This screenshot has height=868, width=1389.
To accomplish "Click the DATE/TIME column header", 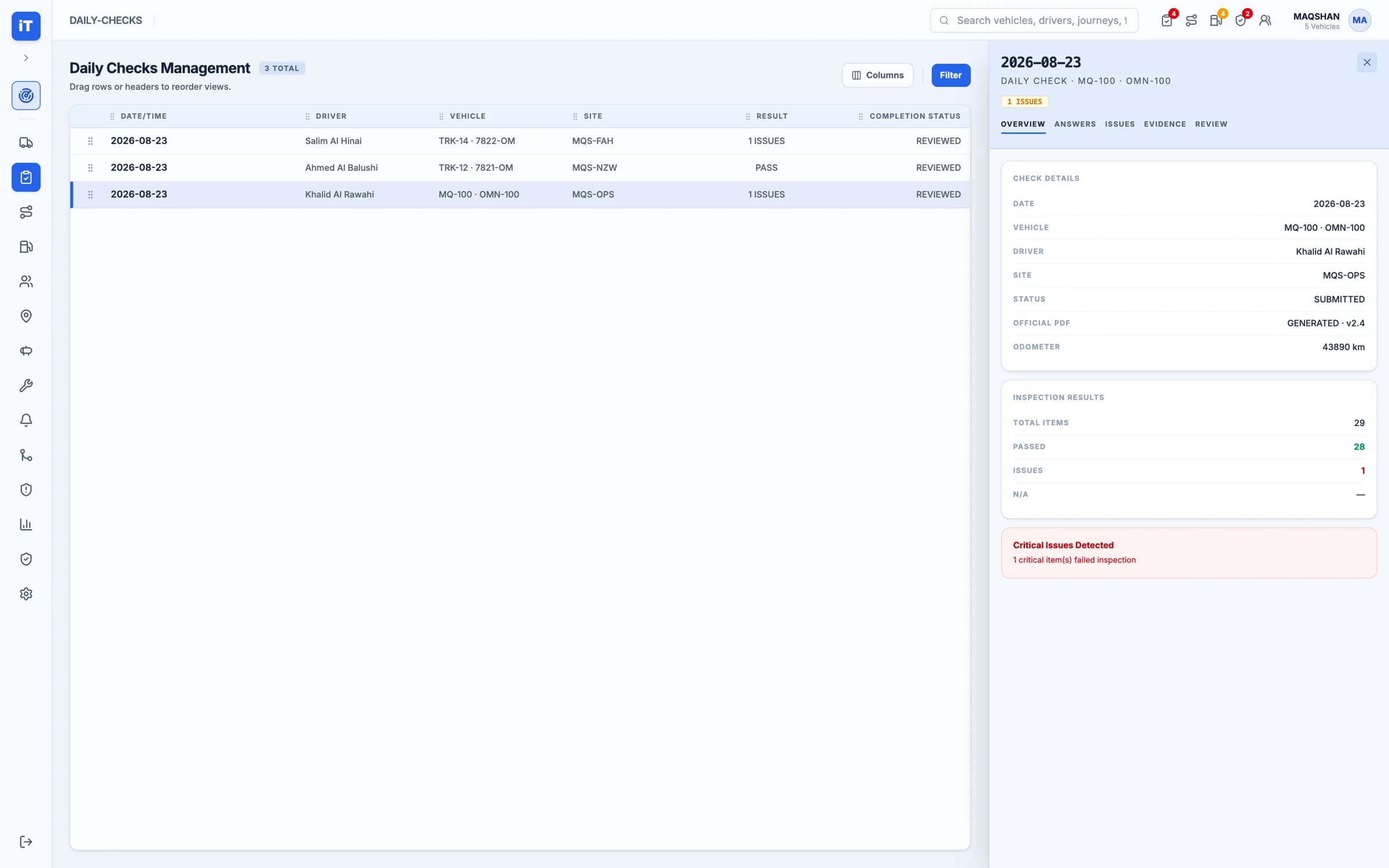I will click(144, 116).
